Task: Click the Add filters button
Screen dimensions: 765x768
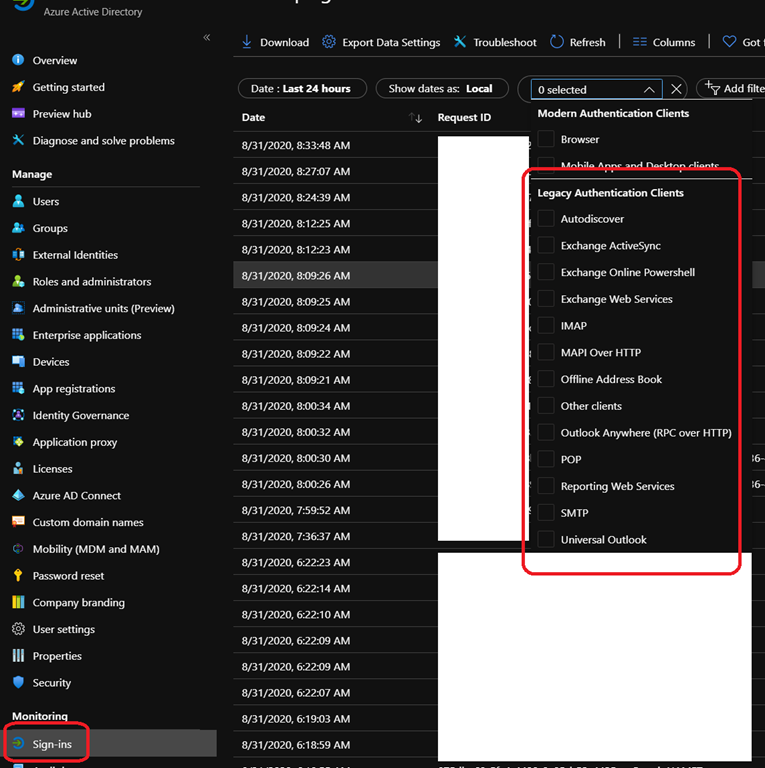Action: point(732,88)
